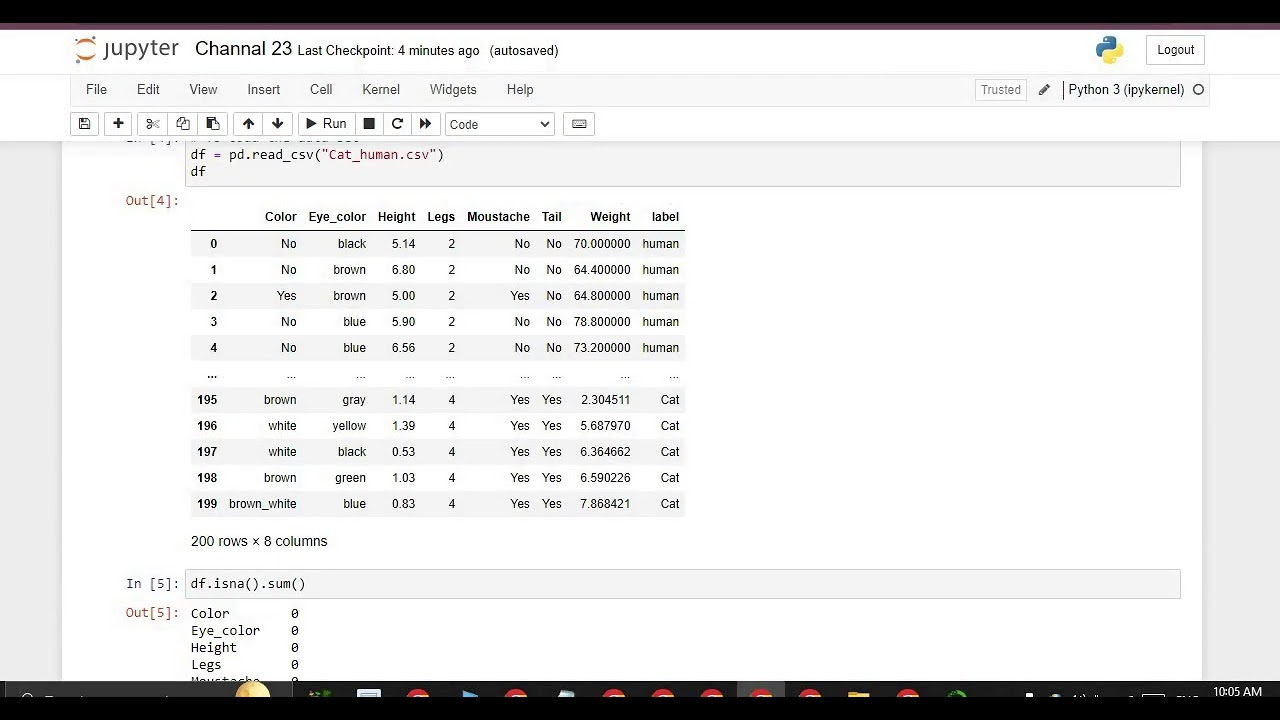Click the last checkpoint timestamp text
Screen dimensions: 1280x720
click(388, 50)
